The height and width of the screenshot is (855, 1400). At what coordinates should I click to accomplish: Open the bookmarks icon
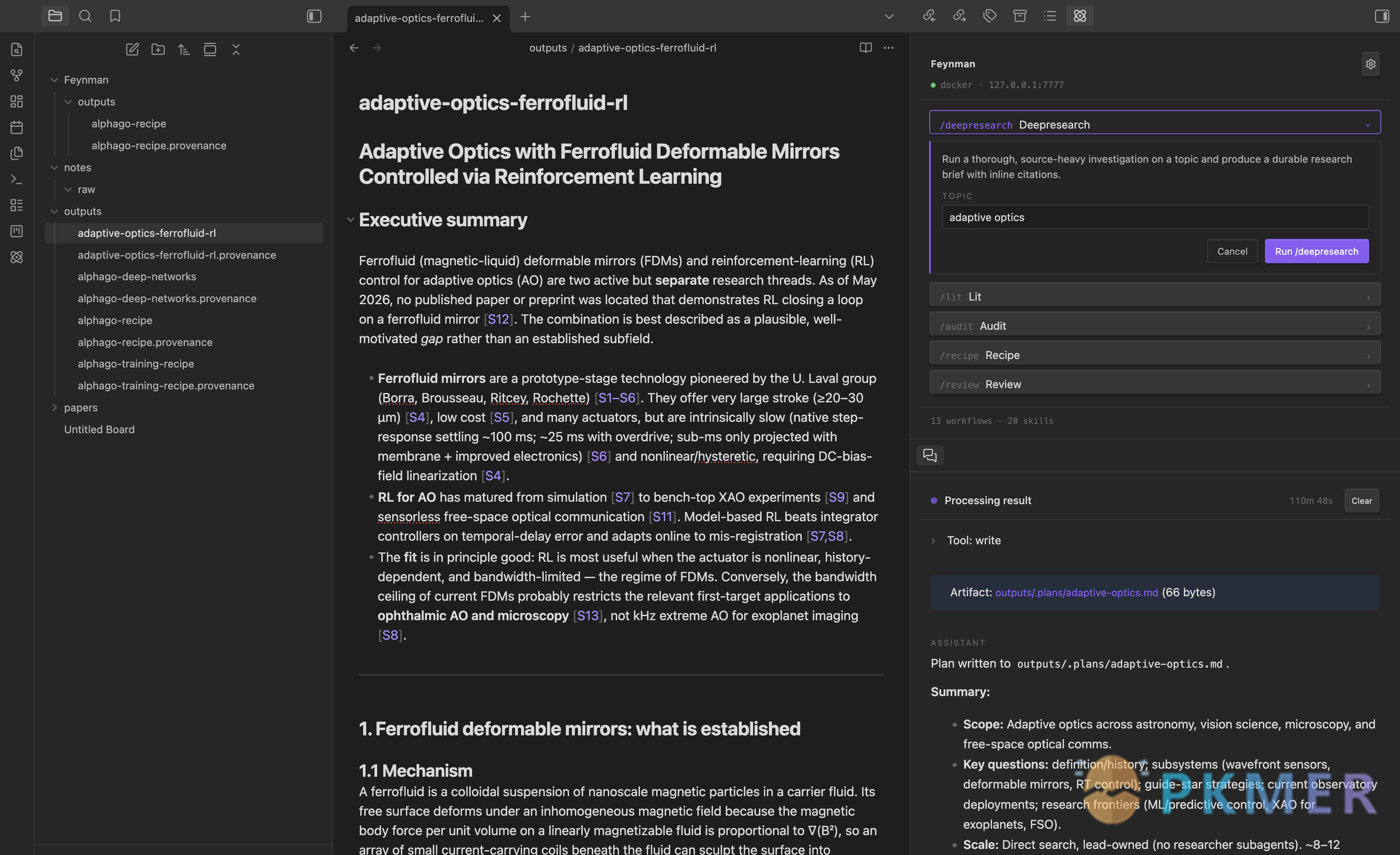point(115,16)
